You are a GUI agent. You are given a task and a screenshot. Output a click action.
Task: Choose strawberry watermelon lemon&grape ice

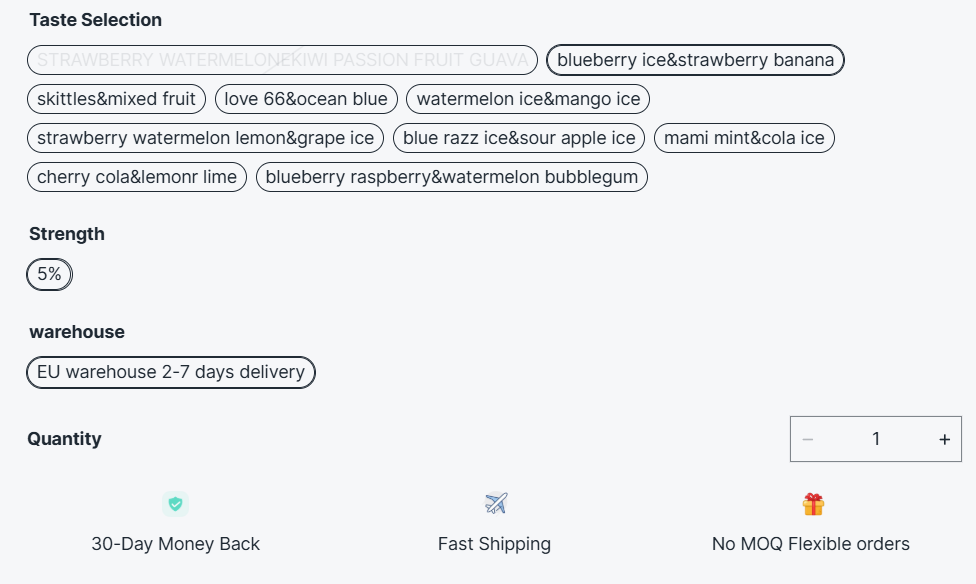tap(205, 138)
